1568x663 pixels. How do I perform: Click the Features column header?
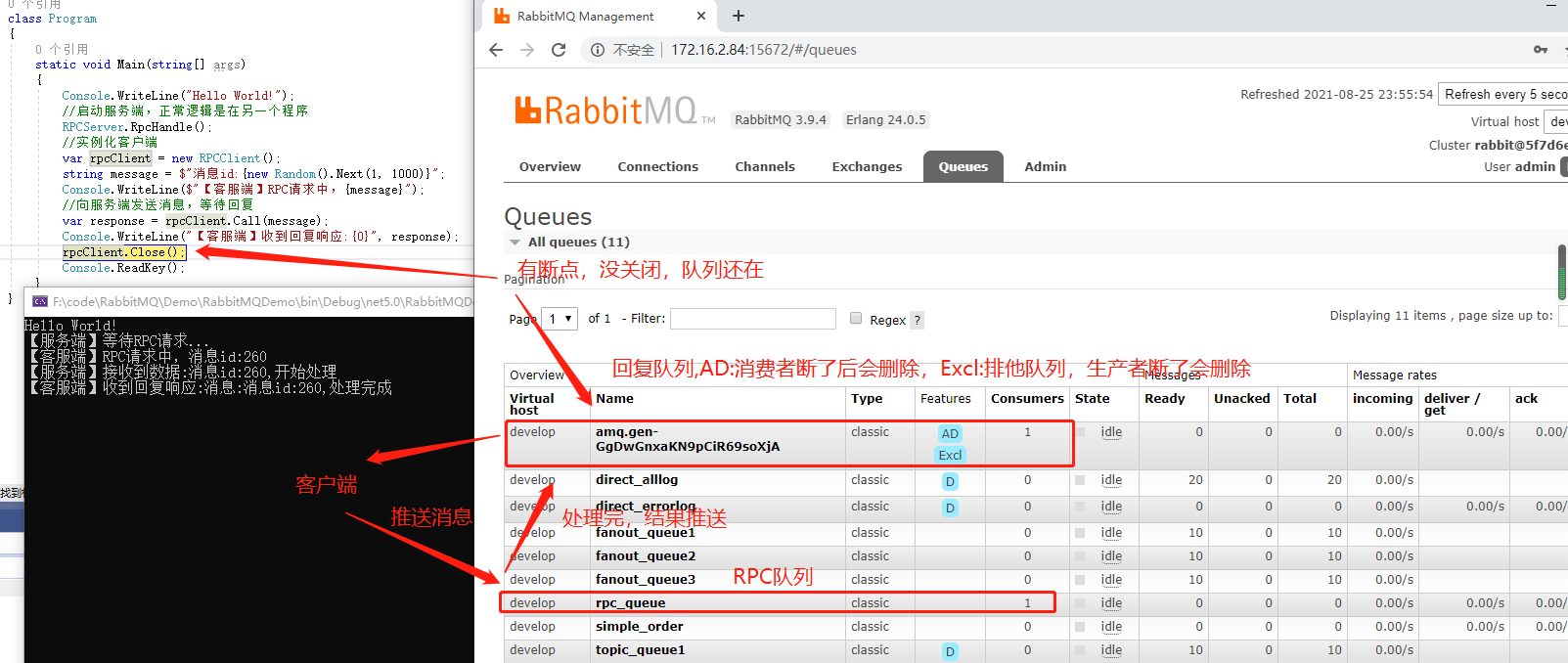(x=946, y=398)
